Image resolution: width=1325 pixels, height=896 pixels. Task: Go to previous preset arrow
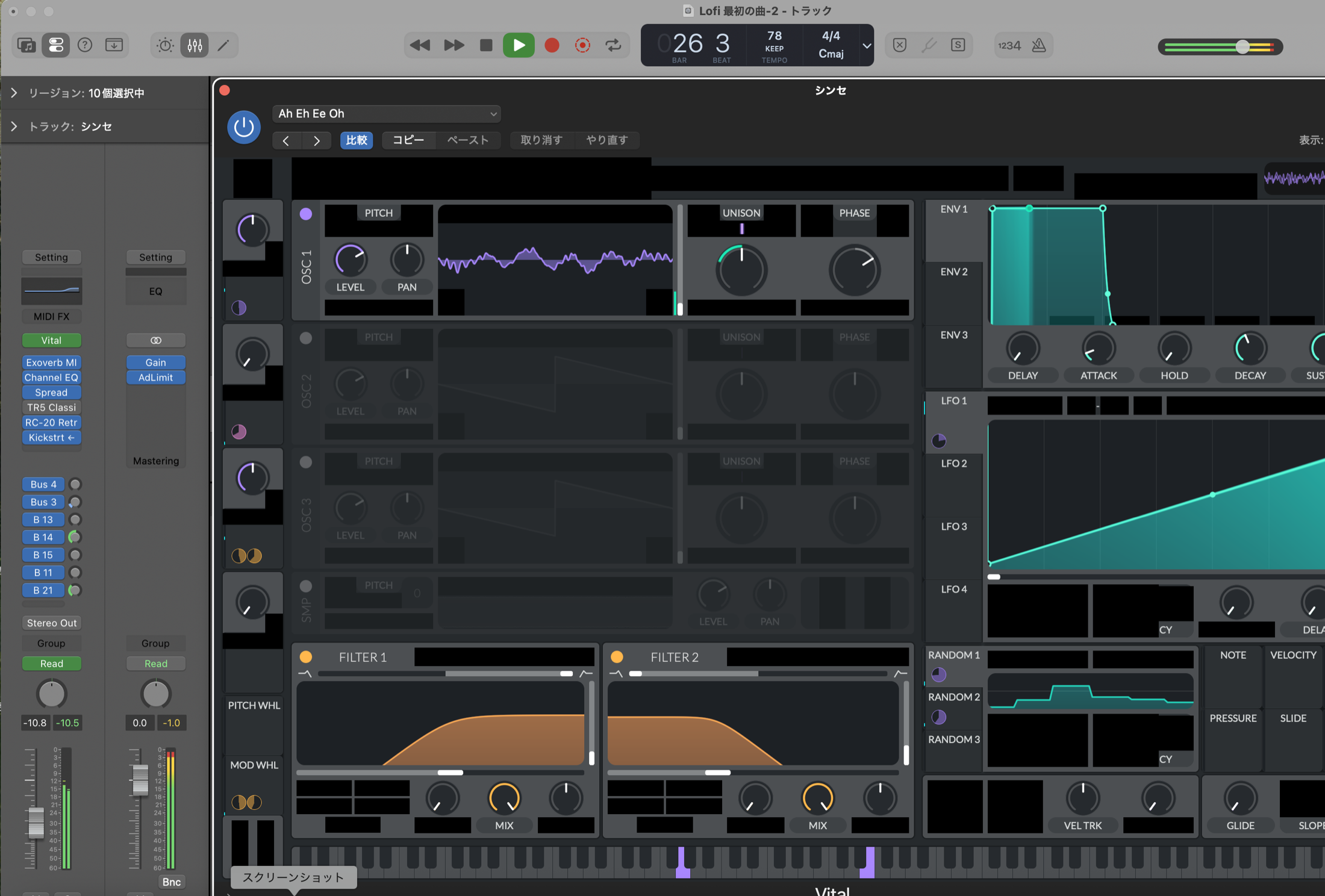286,140
